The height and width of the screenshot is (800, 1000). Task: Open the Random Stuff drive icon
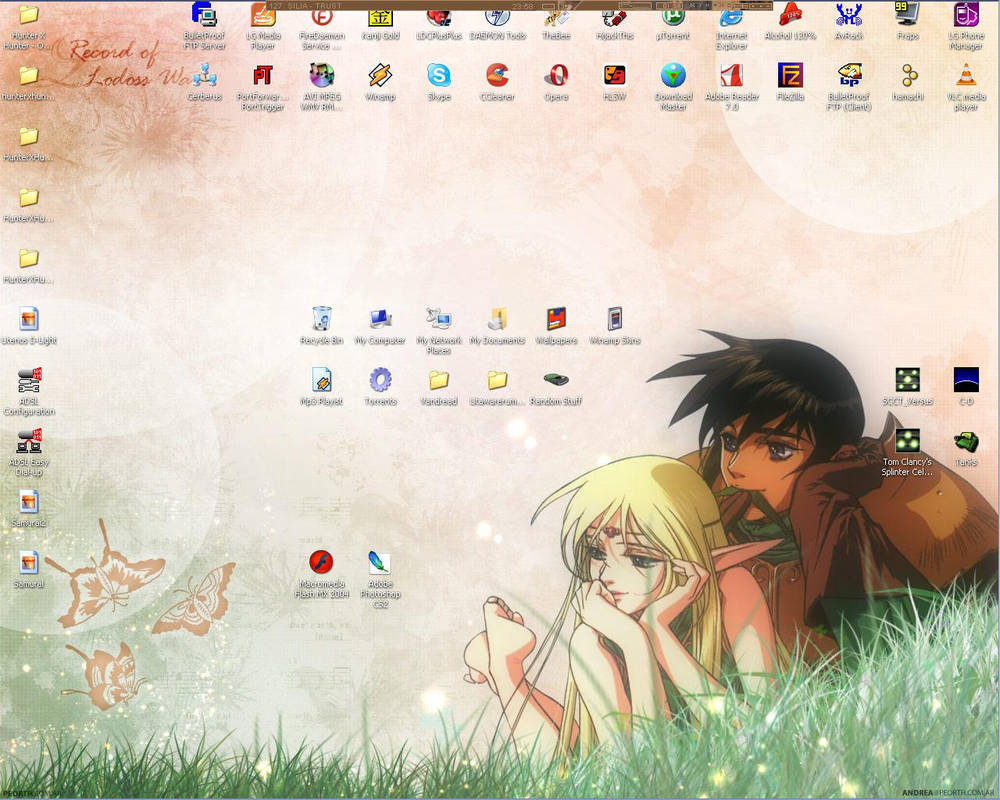[x=556, y=380]
